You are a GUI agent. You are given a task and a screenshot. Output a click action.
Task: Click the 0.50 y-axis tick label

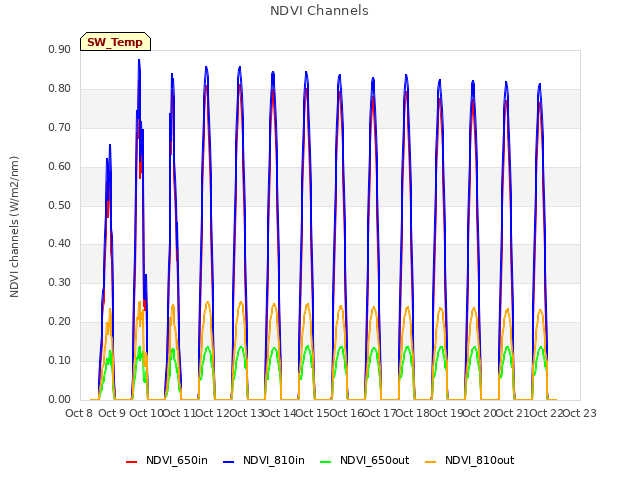tap(60, 205)
